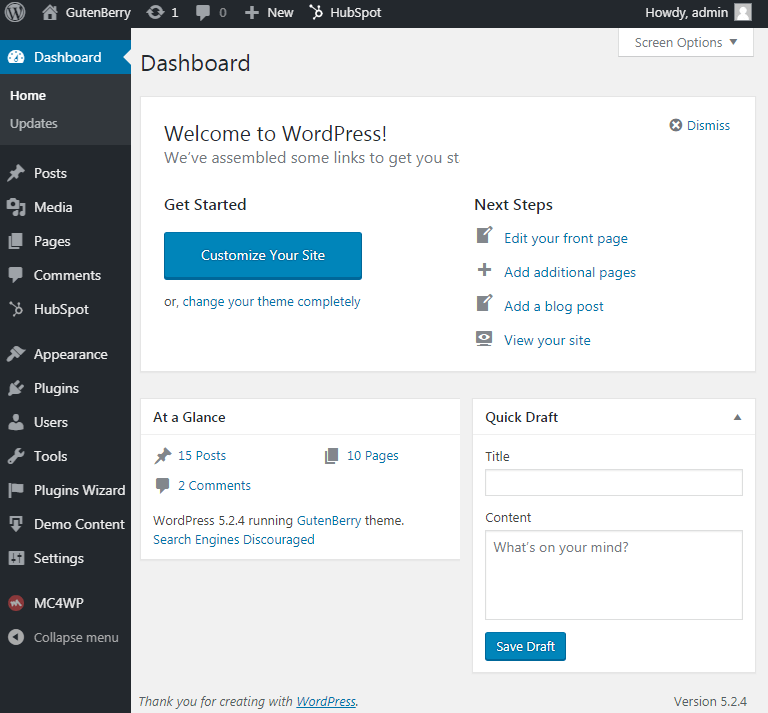Click the Tools wrench icon in sidebar

coord(16,456)
